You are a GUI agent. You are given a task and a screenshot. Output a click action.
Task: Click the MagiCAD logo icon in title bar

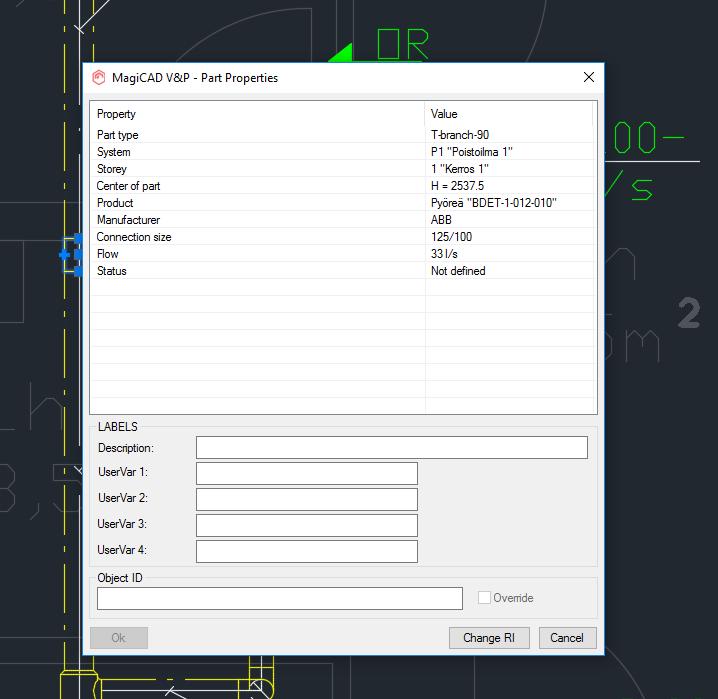(x=98, y=77)
